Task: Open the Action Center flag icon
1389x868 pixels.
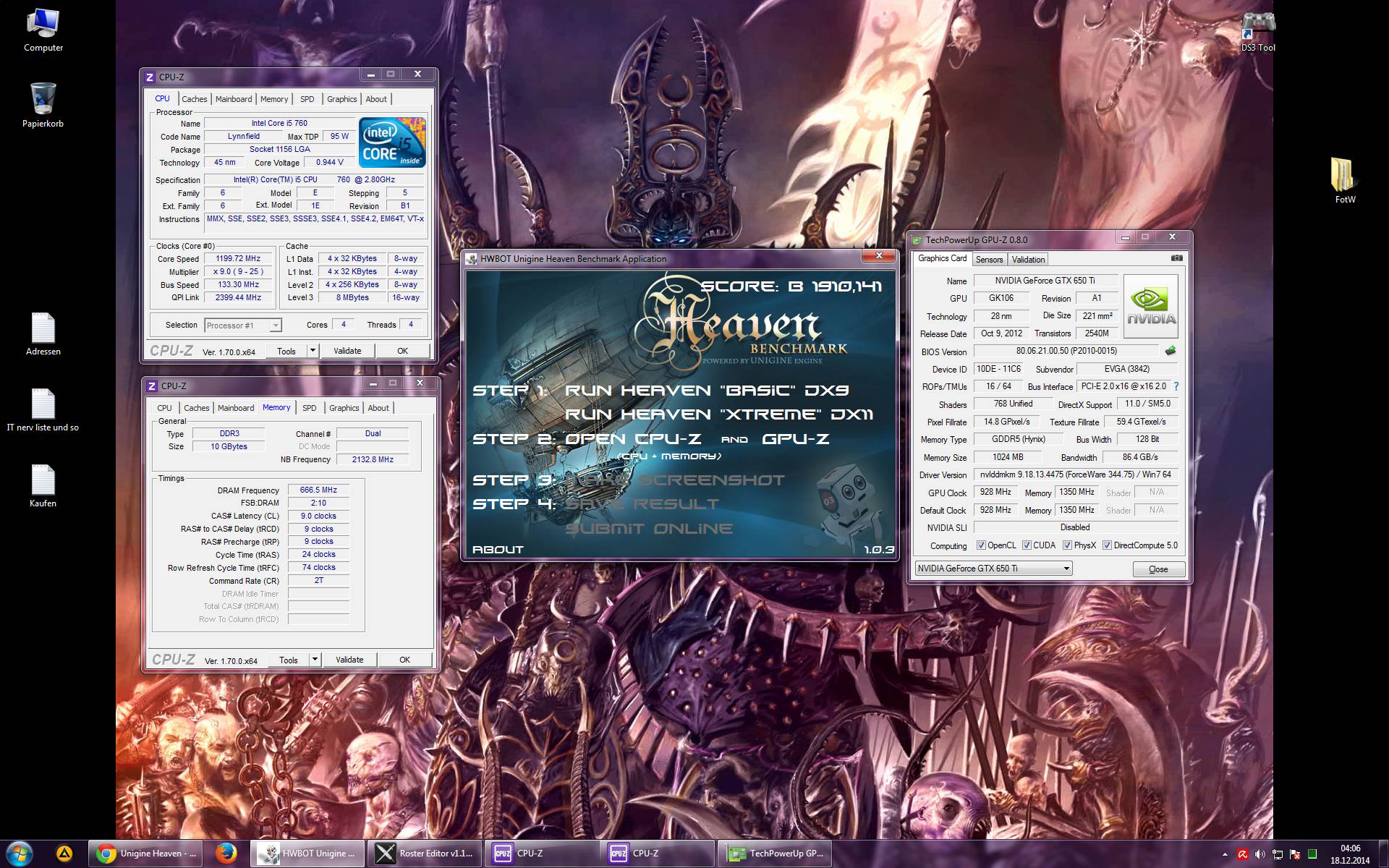Action: coord(1294,854)
